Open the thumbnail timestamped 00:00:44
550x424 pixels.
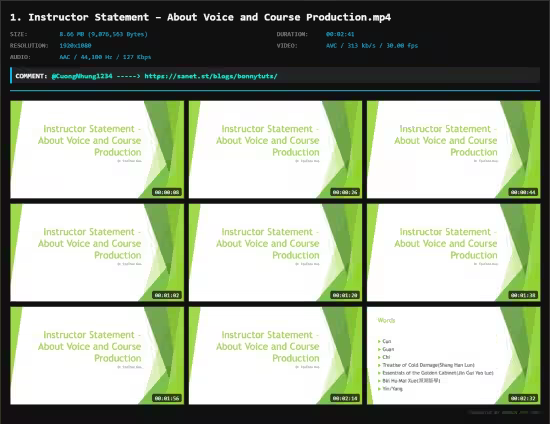click(x=454, y=149)
